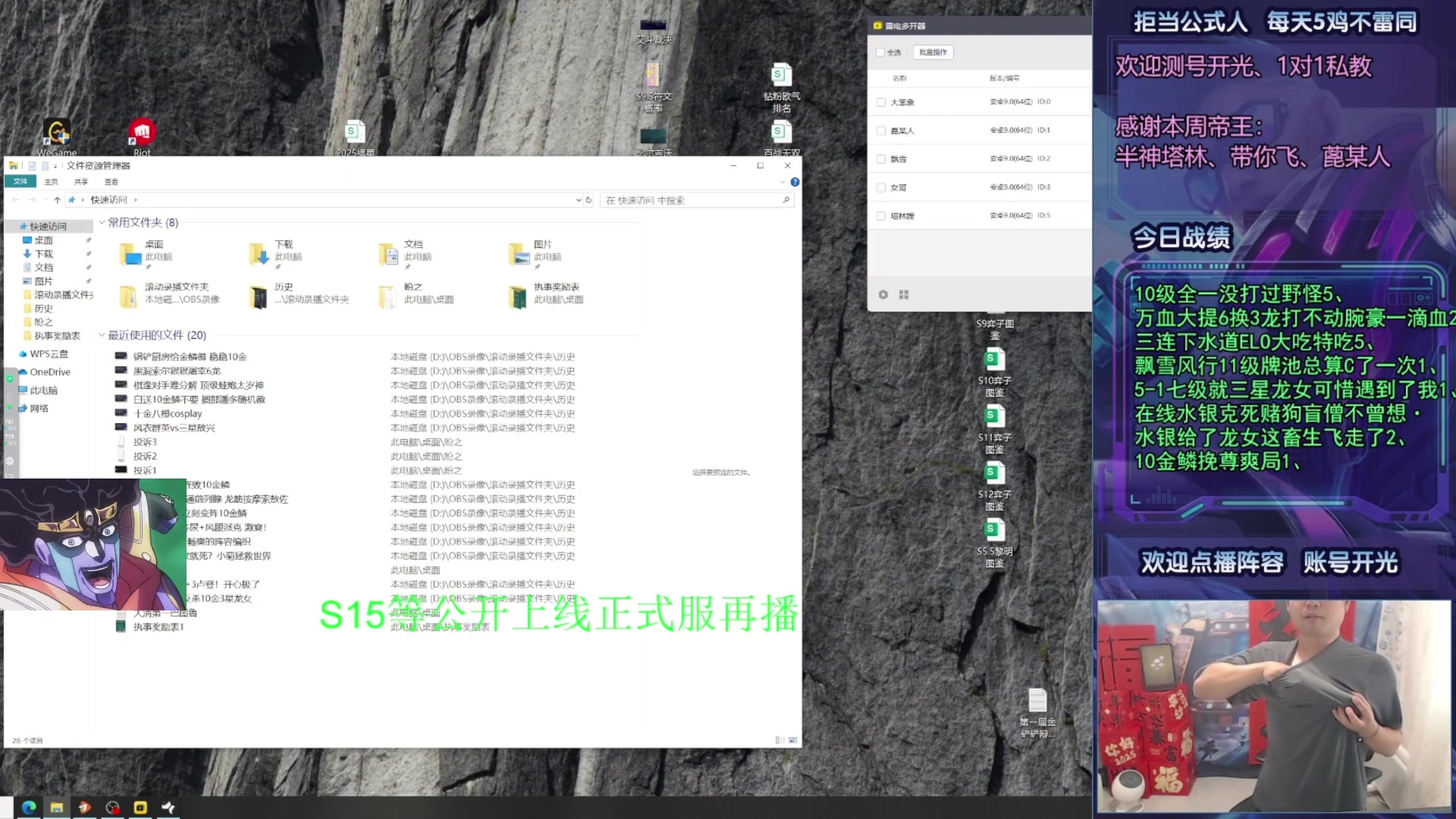
Task: Open the 第一届金铲铲杯 text file icon
Action: click(x=1037, y=713)
